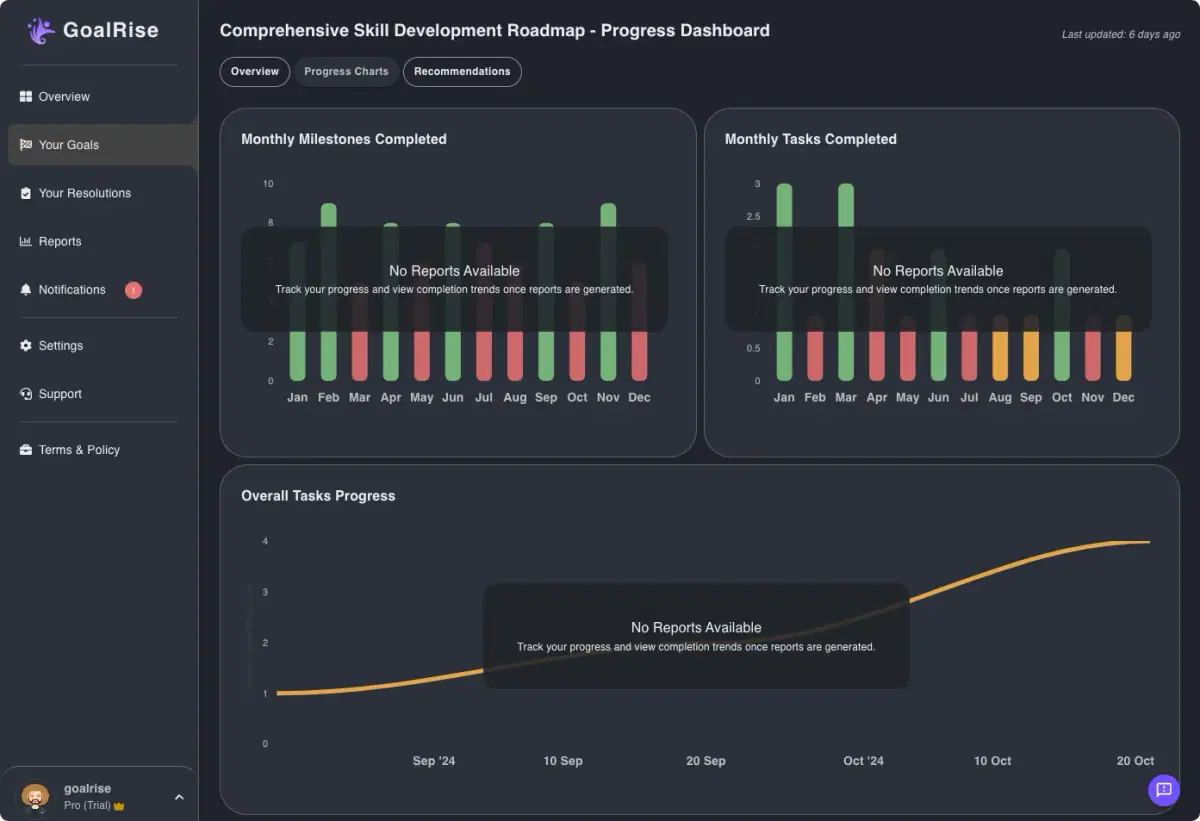Click the Comprehensive Skill Development Roadmap title
Viewport: 1200px width, 821px height.
(x=495, y=30)
